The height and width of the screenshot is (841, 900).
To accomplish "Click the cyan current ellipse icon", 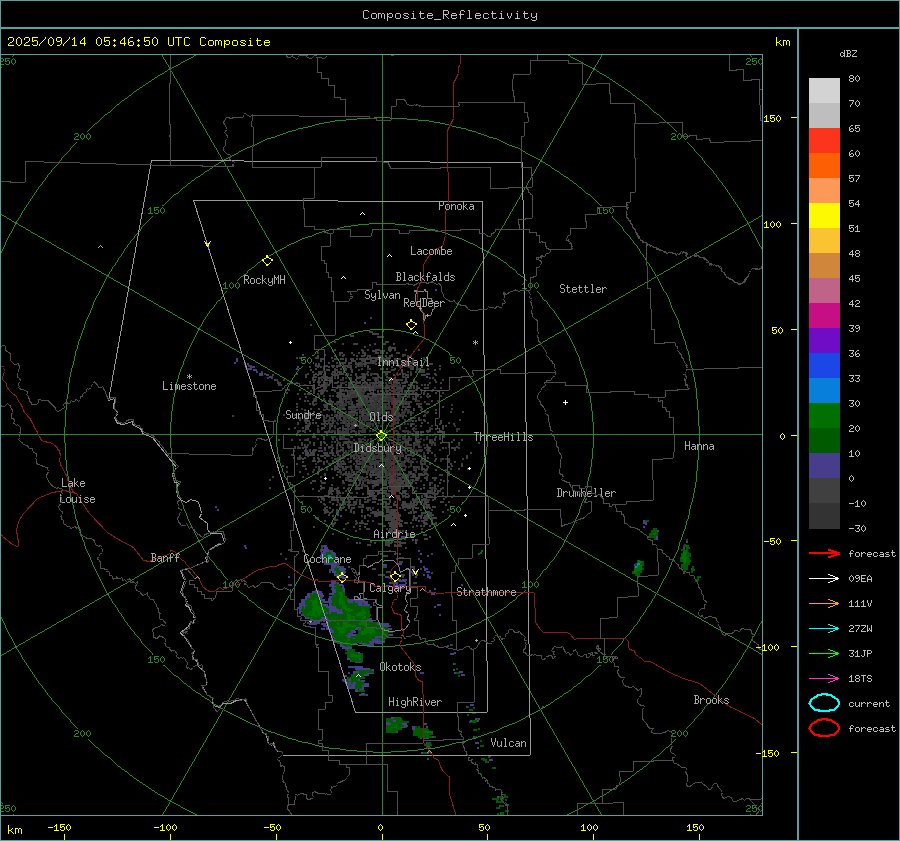I will tap(824, 703).
